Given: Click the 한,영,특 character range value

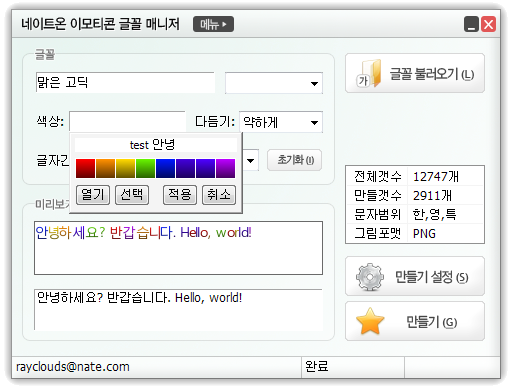Looking at the screenshot, I should (x=434, y=215).
